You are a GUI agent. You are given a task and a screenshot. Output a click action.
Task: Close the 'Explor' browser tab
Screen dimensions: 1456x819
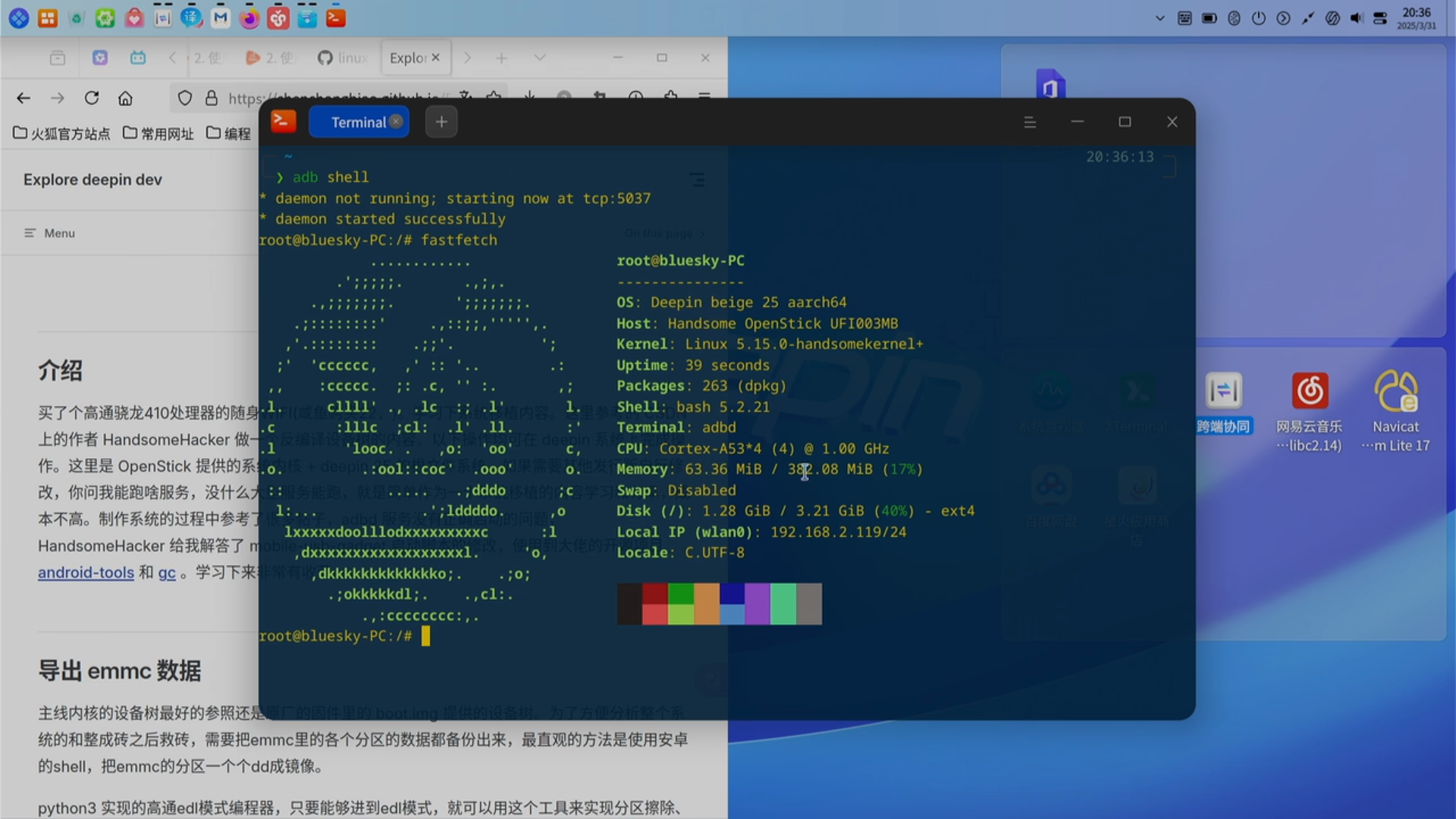(435, 58)
